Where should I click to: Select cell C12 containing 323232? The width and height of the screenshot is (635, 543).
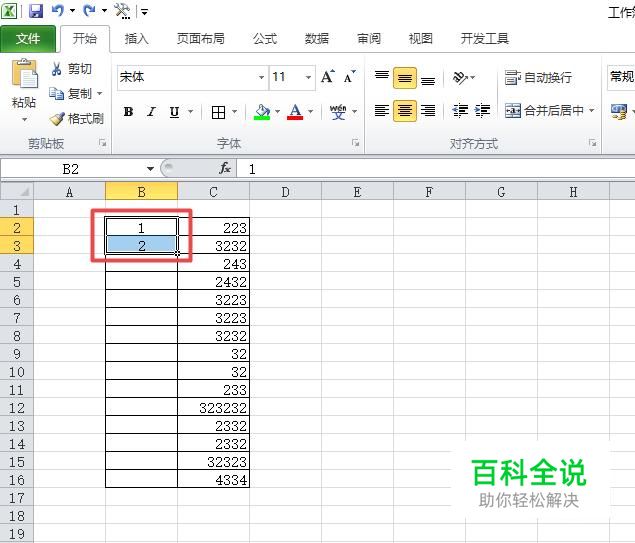point(213,407)
